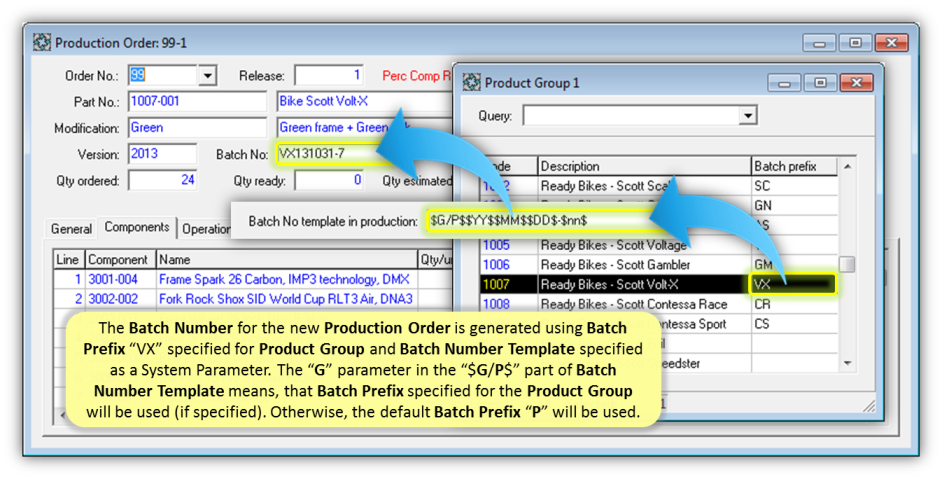Click the CR batch prefix cell

pyautogui.click(x=794, y=304)
